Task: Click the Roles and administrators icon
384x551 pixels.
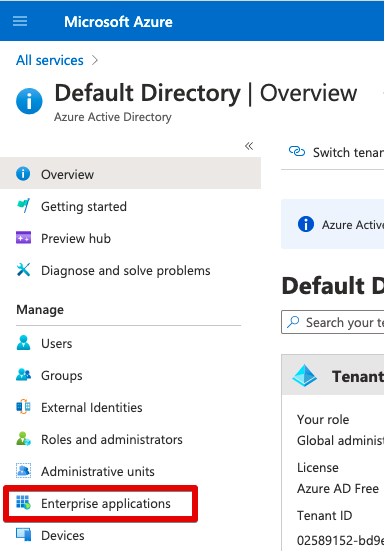Action: click(x=24, y=439)
